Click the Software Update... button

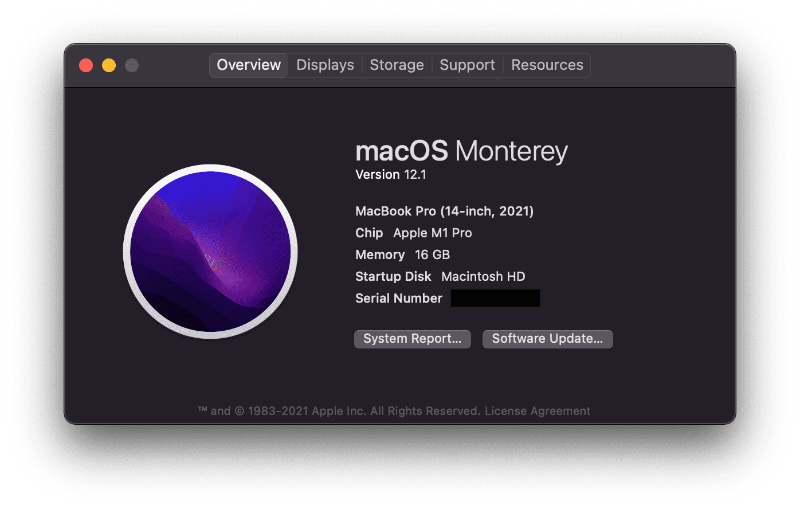pyautogui.click(x=547, y=339)
